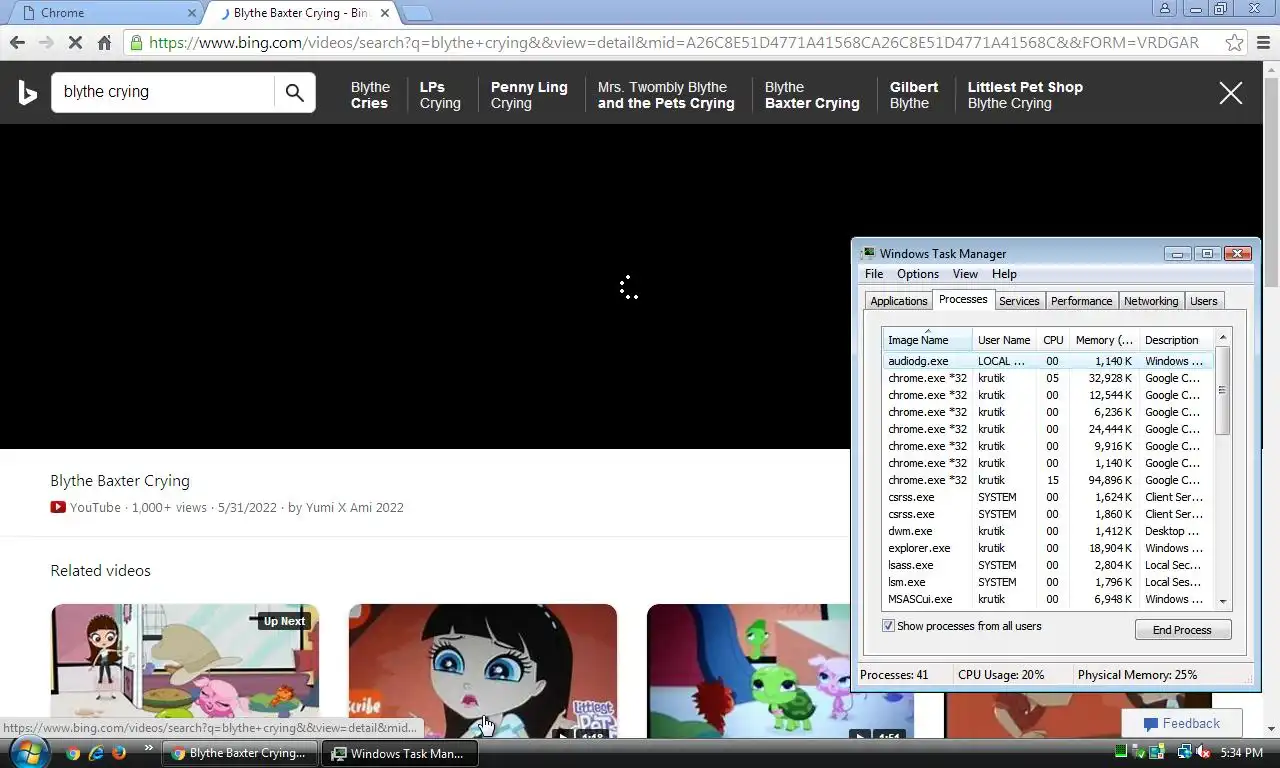
Task: Click the network tray icon
Action: pyautogui.click(x=1184, y=752)
